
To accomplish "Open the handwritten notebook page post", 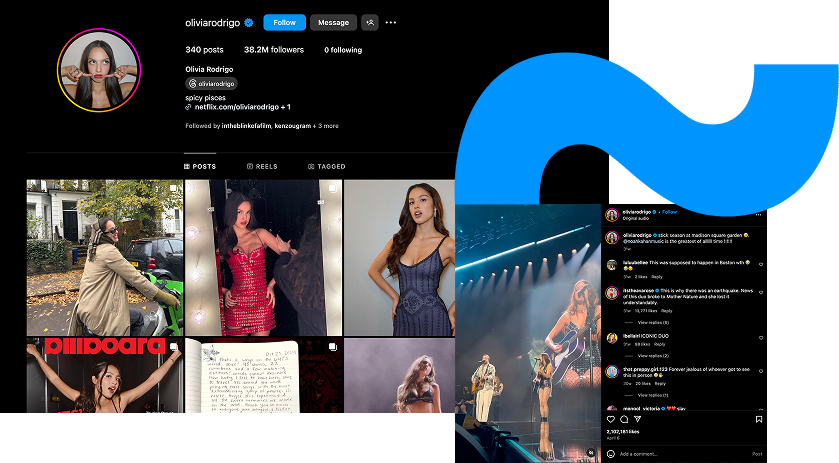I will click(263, 375).
